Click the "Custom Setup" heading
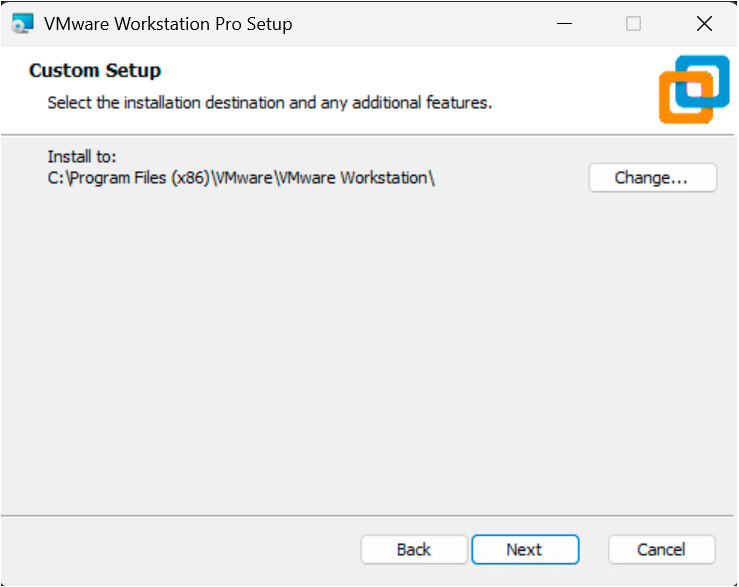The image size is (739, 587). click(95, 70)
